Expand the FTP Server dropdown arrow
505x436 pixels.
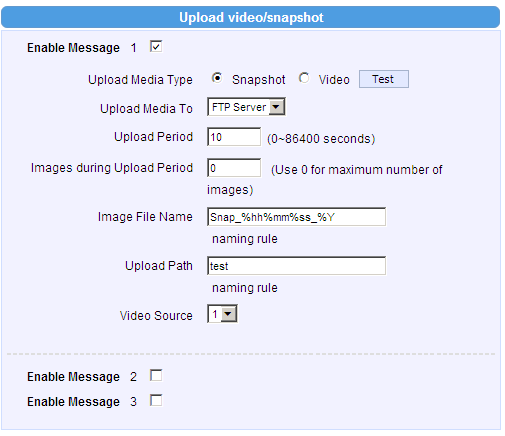coord(276,107)
